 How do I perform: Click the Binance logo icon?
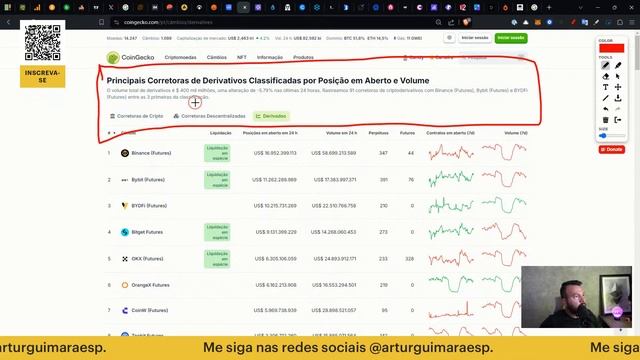point(125,153)
